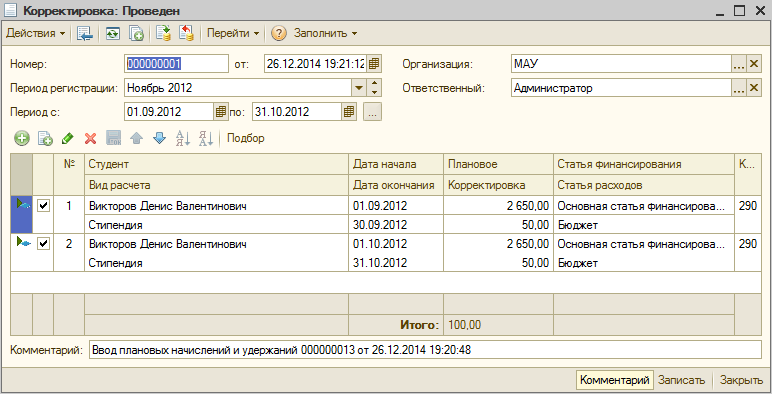
Task: Click the Период с date field 01.09.2012
Action: pos(169,112)
